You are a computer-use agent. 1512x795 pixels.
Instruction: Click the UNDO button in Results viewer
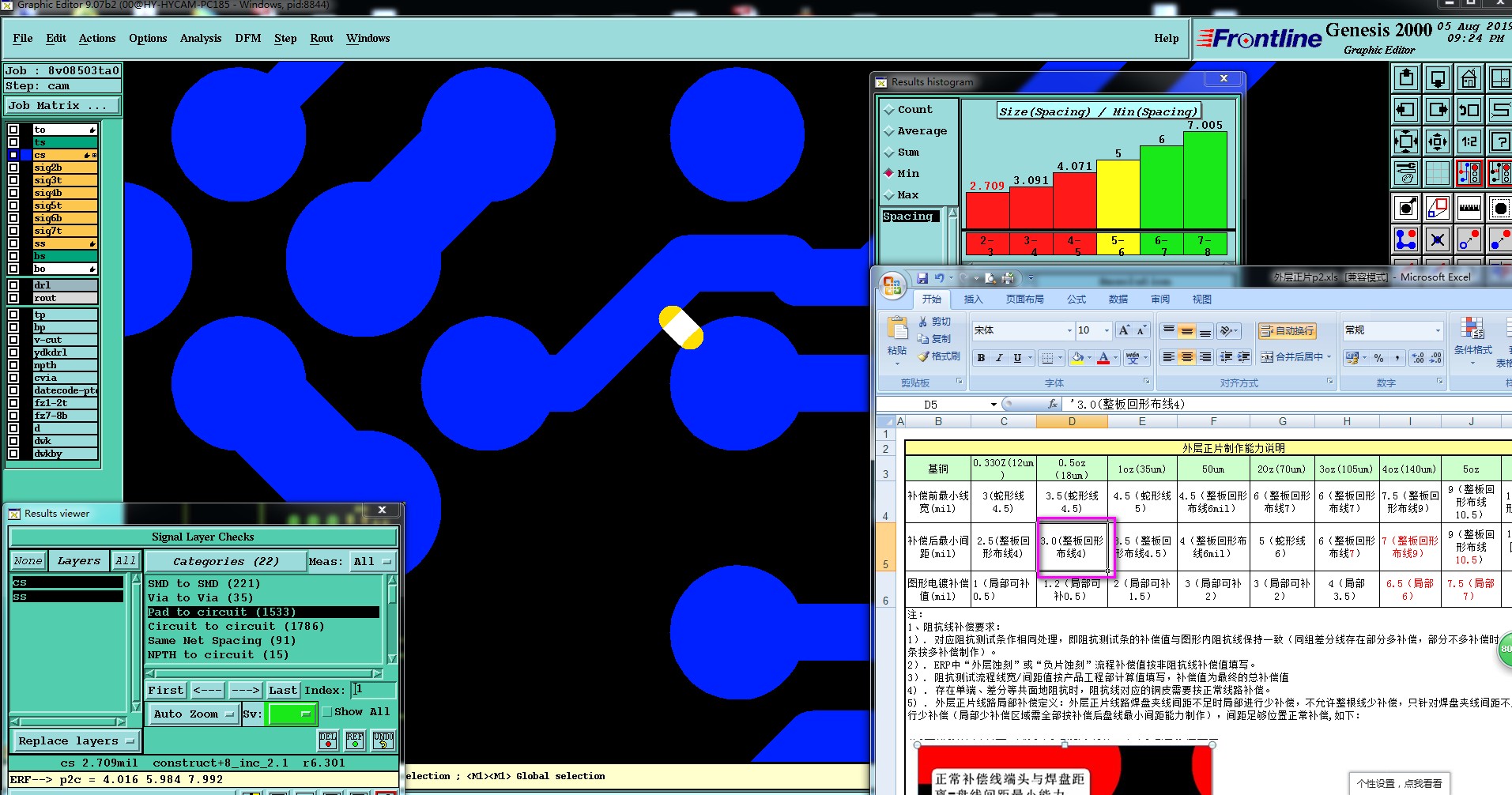[x=383, y=740]
